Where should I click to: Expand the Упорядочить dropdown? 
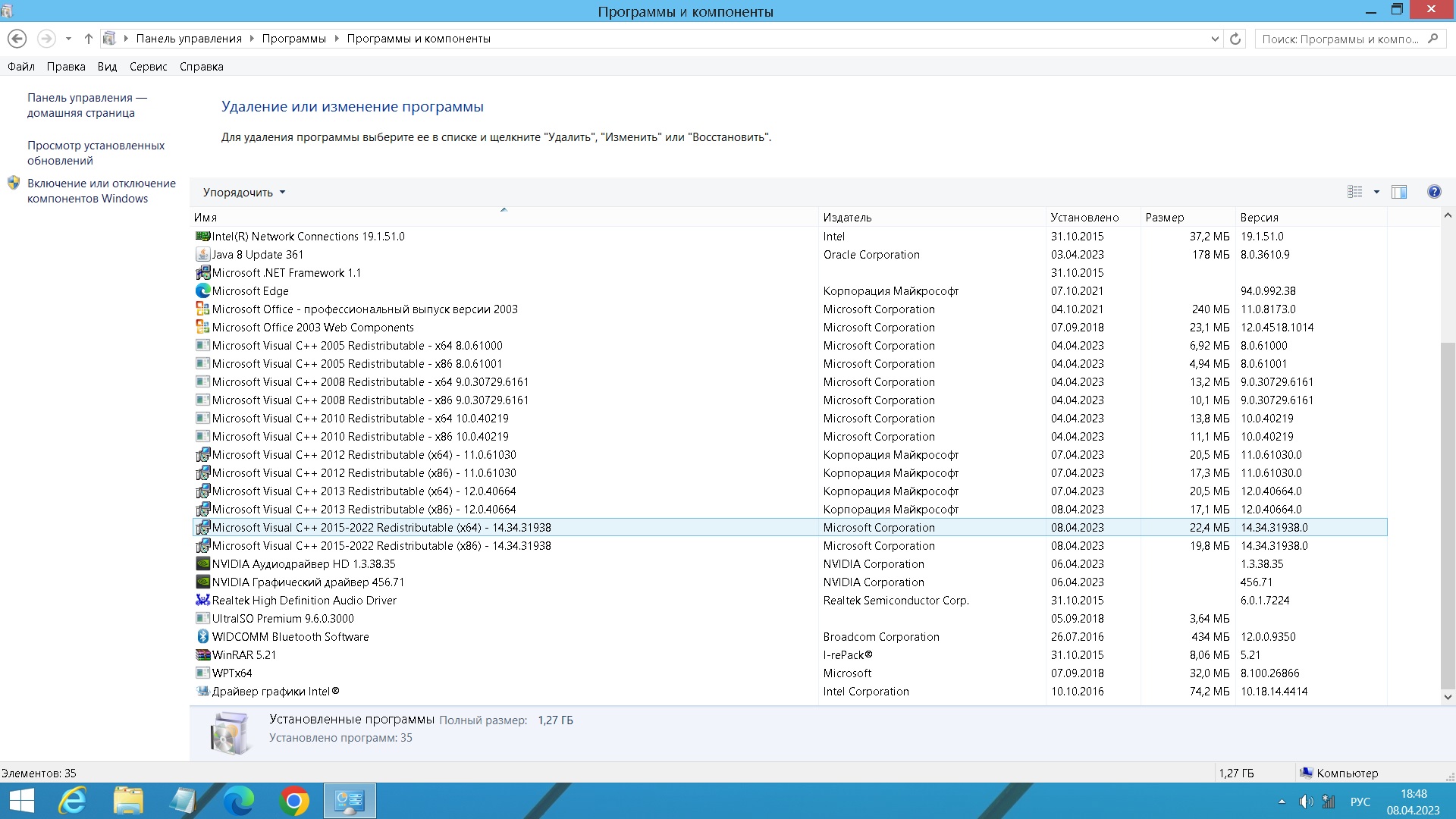pyautogui.click(x=244, y=193)
